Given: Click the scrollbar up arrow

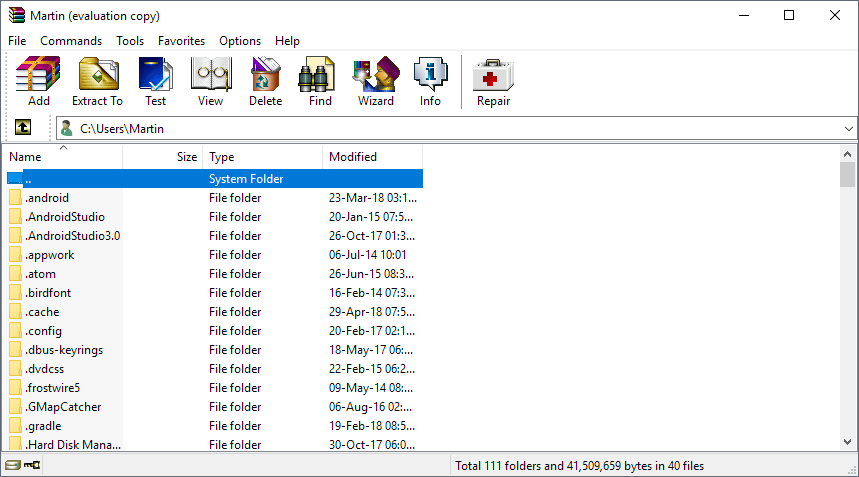Looking at the screenshot, I should [x=847, y=154].
